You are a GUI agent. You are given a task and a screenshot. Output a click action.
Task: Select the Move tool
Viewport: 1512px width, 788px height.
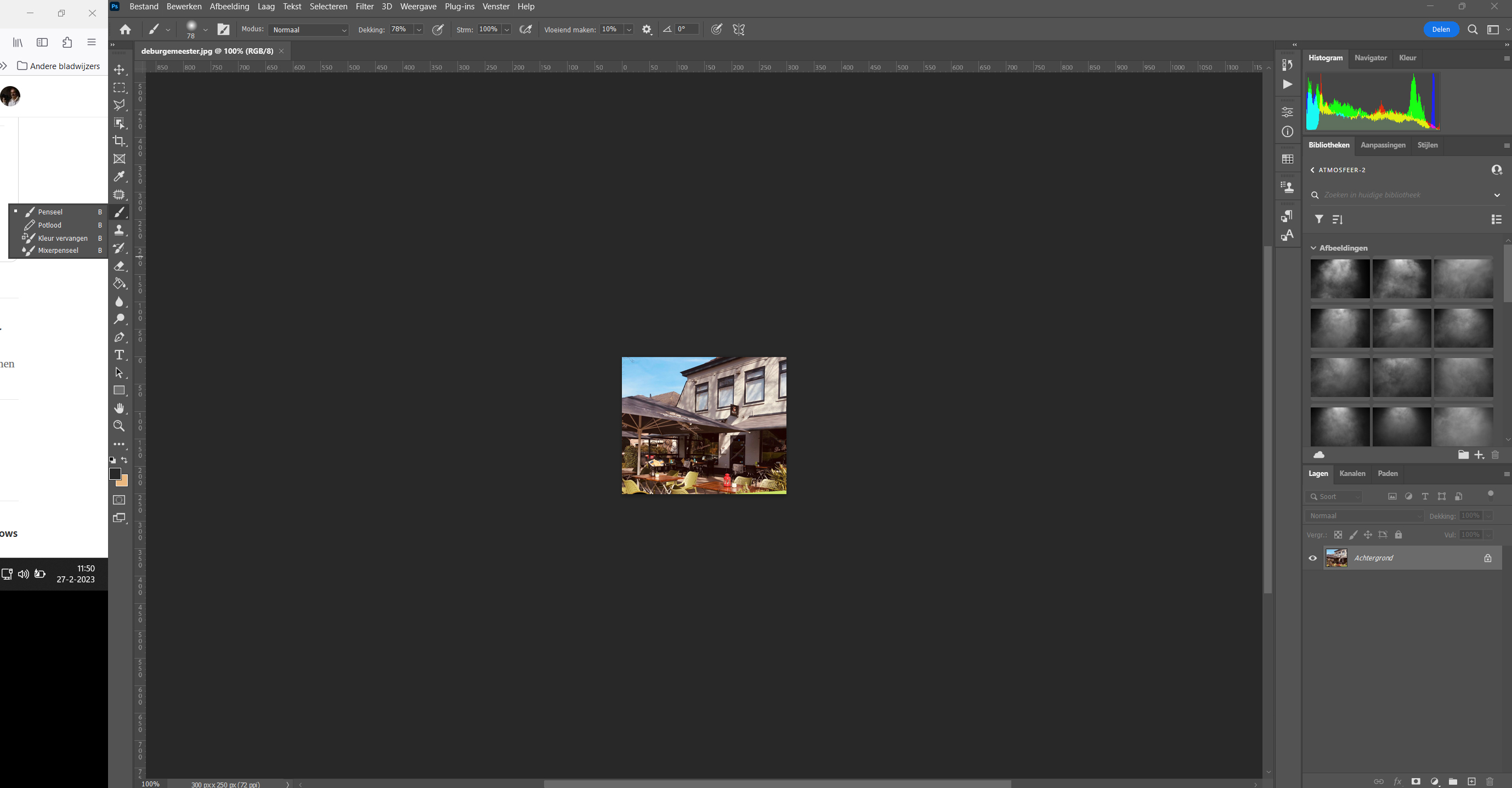pos(120,69)
